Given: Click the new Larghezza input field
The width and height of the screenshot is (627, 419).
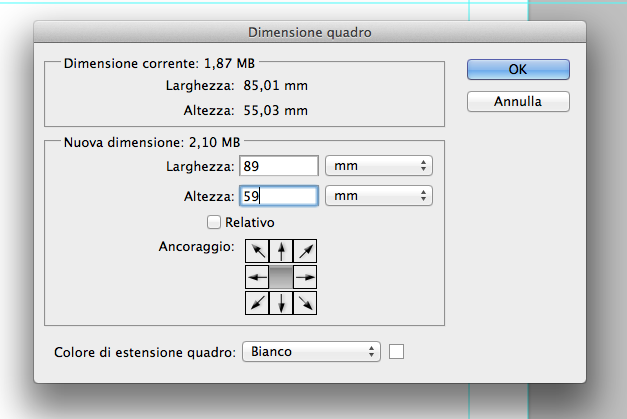Looking at the screenshot, I should coord(279,166).
